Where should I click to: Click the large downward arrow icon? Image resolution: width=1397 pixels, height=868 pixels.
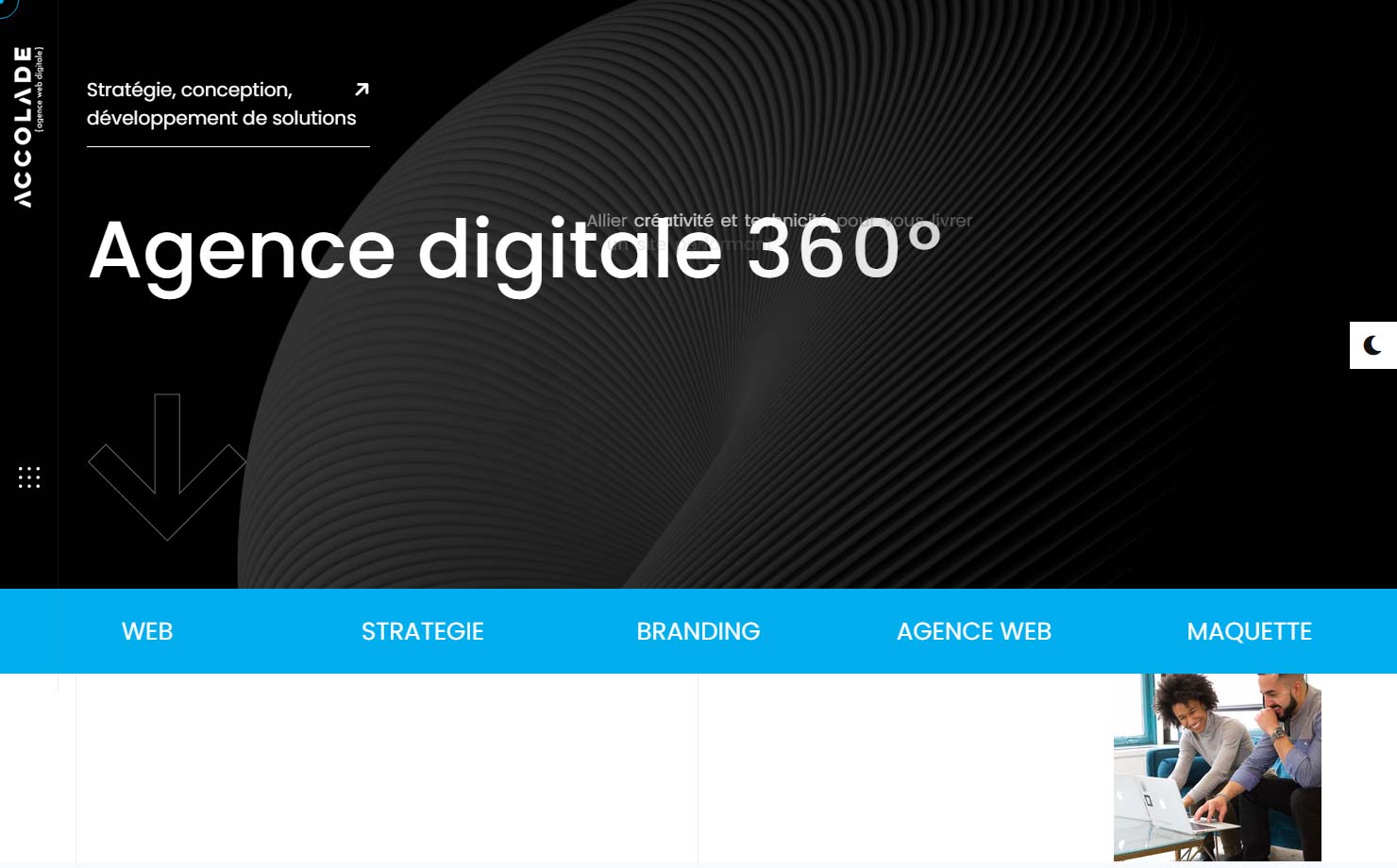pyautogui.click(x=167, y=467)
